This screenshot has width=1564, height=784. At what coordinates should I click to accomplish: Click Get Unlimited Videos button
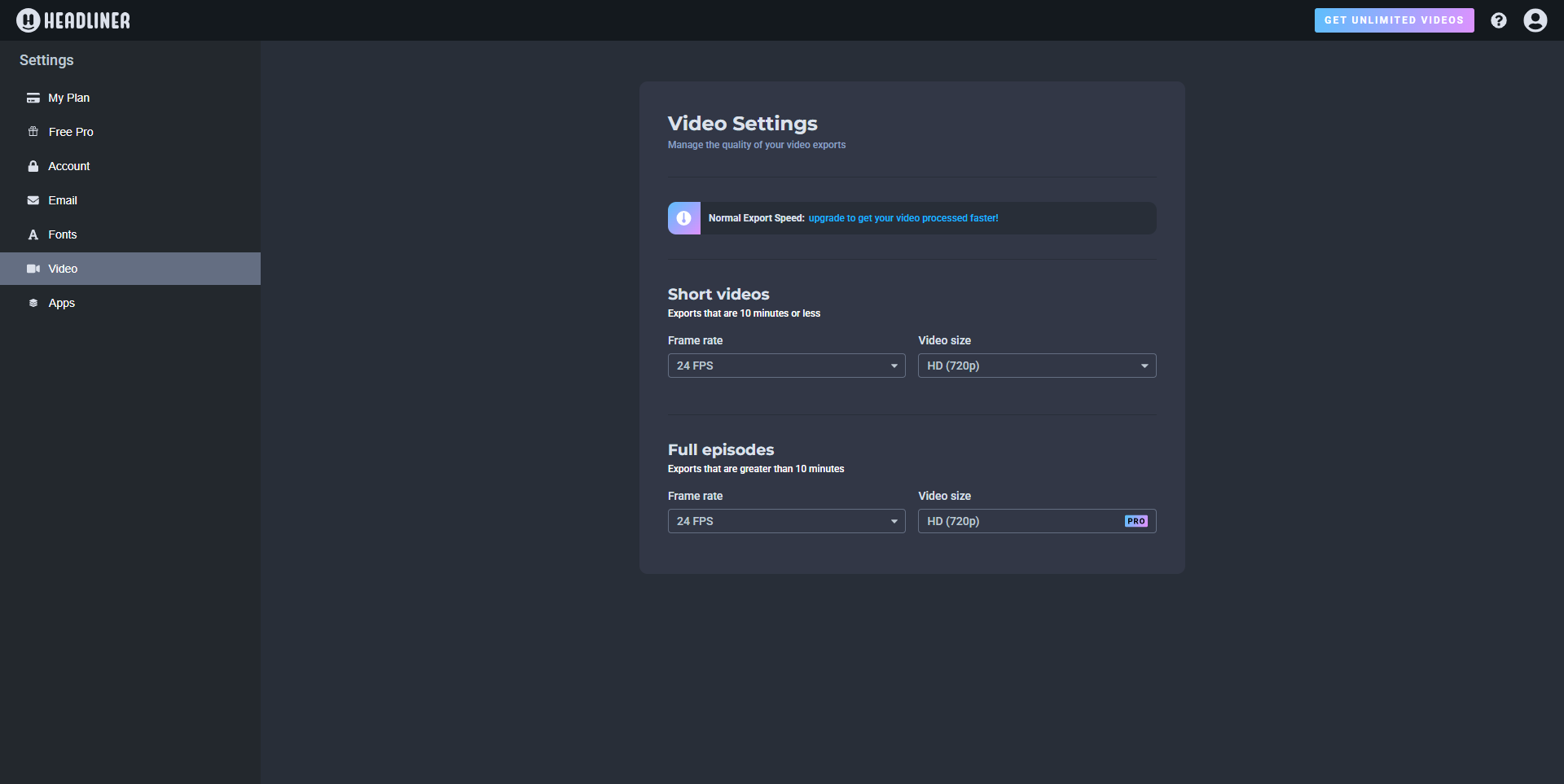(1394, 20)
